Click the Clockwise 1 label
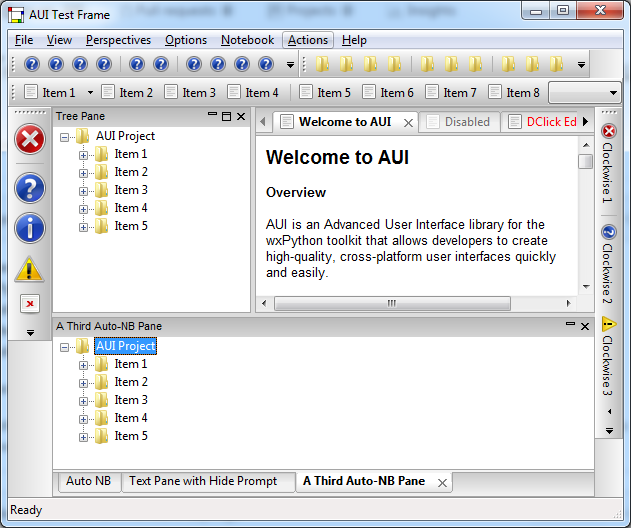The image size is (631, 528). tap(608, 173)
